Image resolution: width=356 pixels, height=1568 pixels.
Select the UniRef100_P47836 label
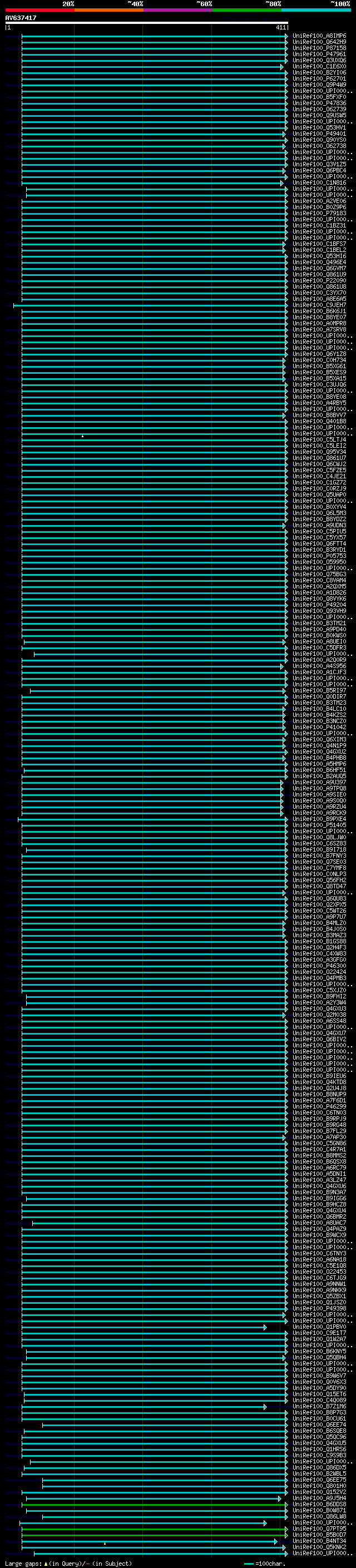(x=319, y=103)
